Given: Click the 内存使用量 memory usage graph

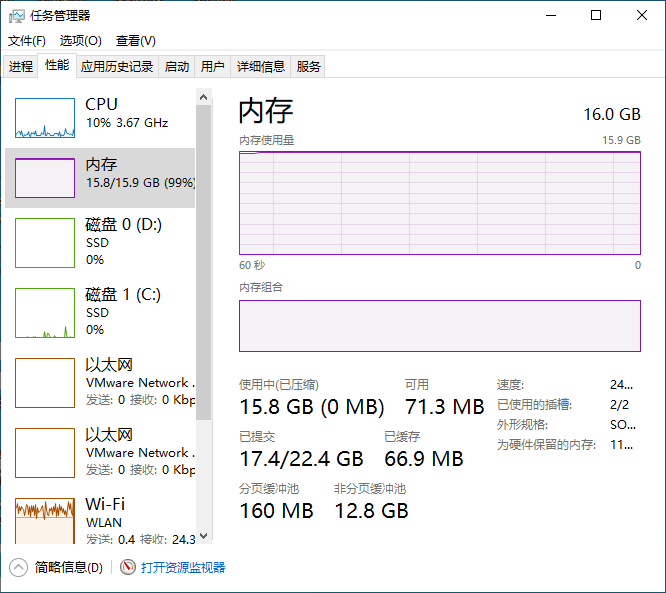Looking at the screenshot, I should pyautogui.click(x=439, y=203).
